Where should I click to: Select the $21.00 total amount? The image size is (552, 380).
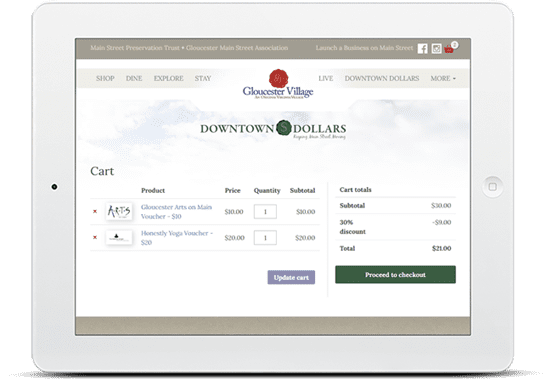[441, 248]
